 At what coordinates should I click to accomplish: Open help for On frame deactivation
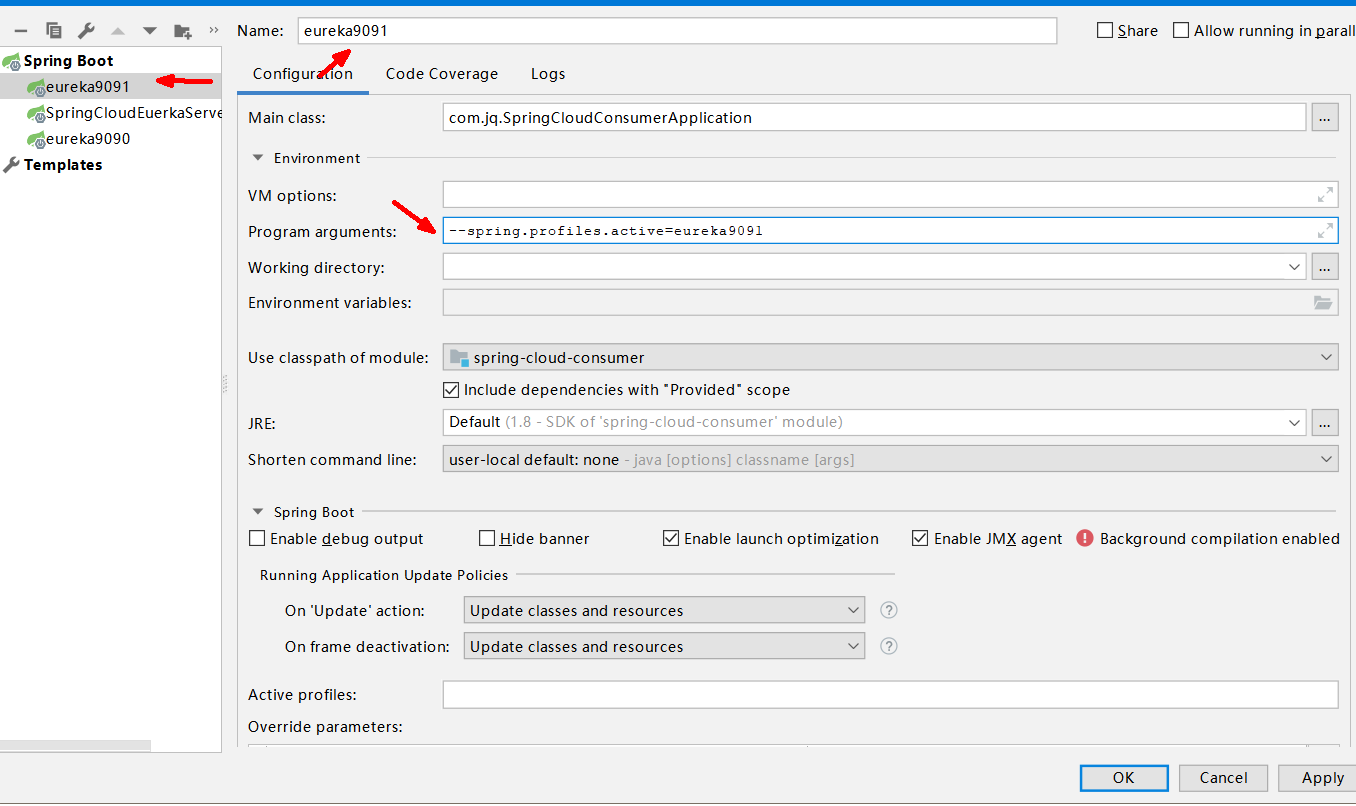(x=888, y=647)
